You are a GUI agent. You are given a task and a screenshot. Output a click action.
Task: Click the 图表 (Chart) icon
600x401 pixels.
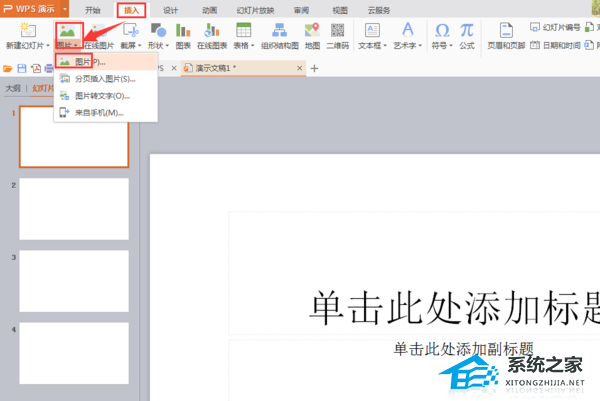coord(183,37)
